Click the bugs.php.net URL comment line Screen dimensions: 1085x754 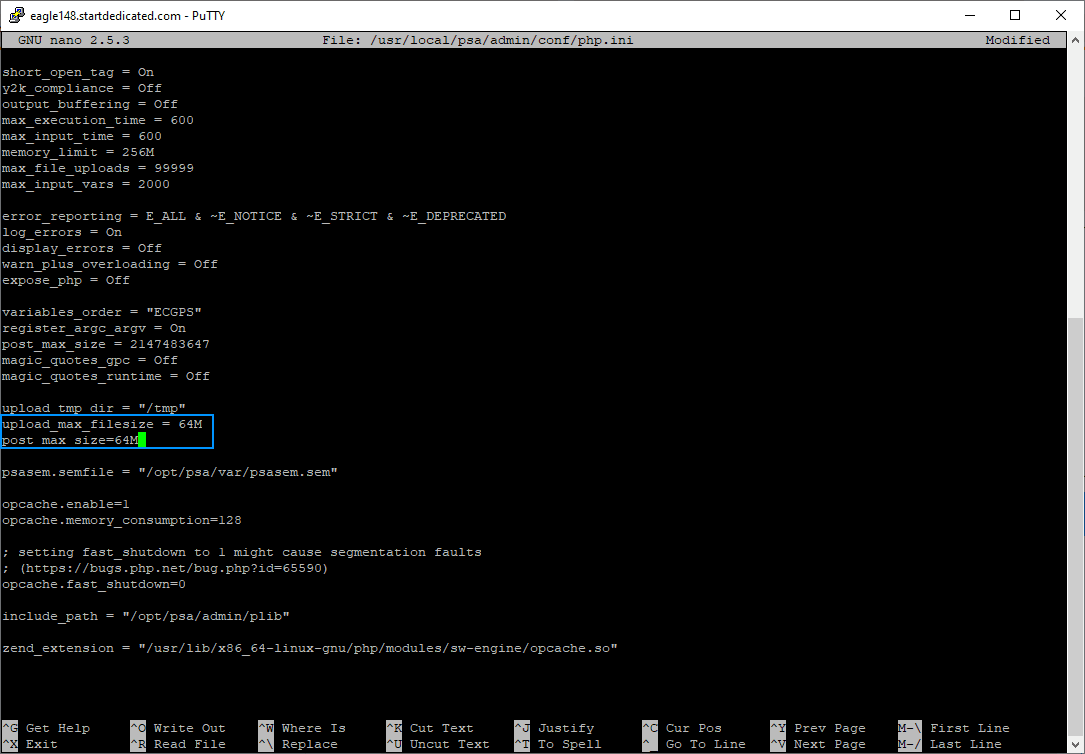165,568
